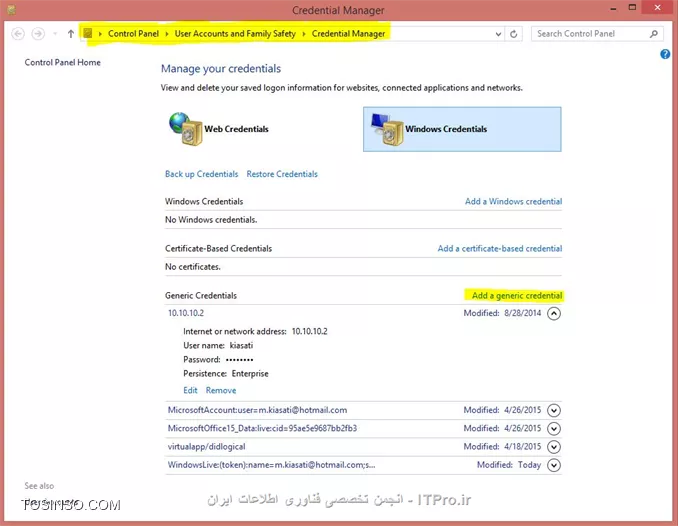678x526 pixels.
Task: Click the 'Persistence: Enterprise' line
Action: 226,373
